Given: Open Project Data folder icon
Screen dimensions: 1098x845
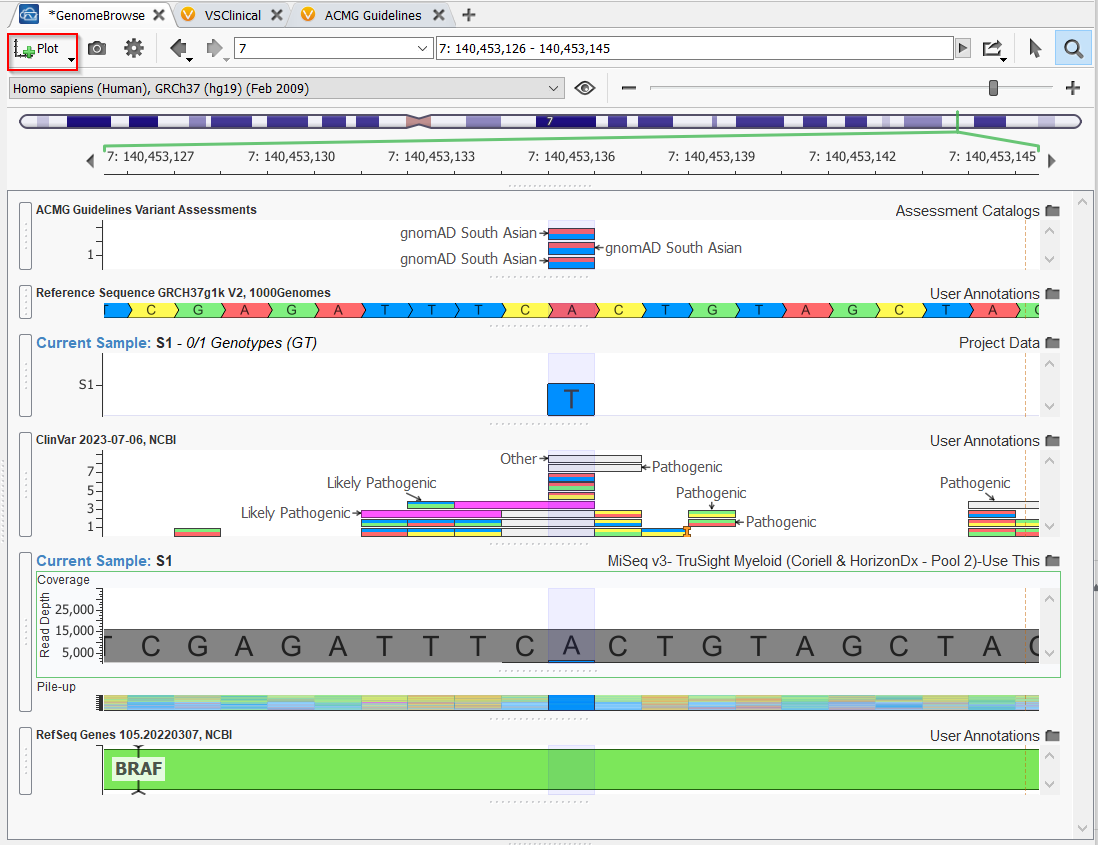Looking at the screenshot, I should 1052,343.
